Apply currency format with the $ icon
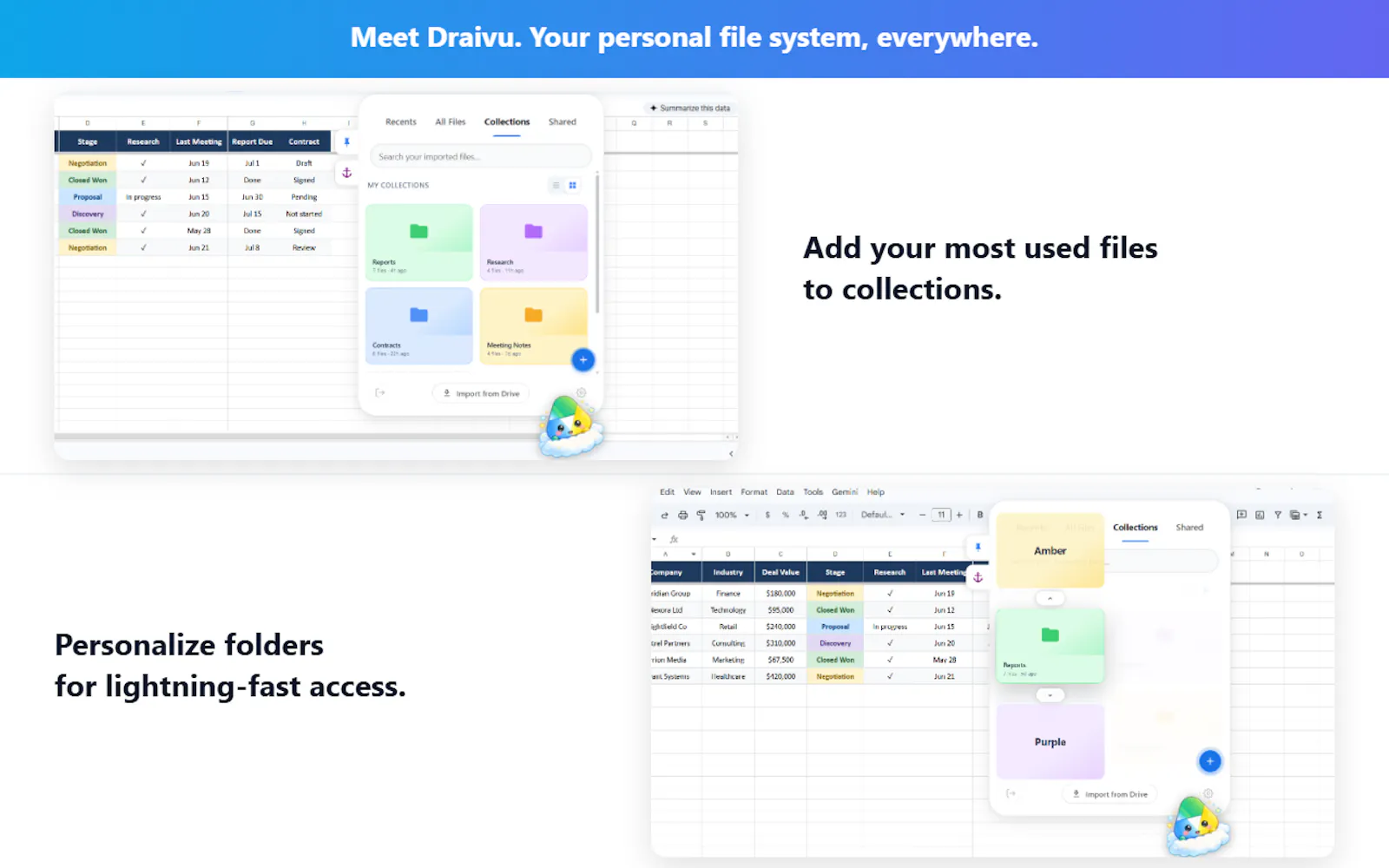1389x868 pixels. coord(767,515)
